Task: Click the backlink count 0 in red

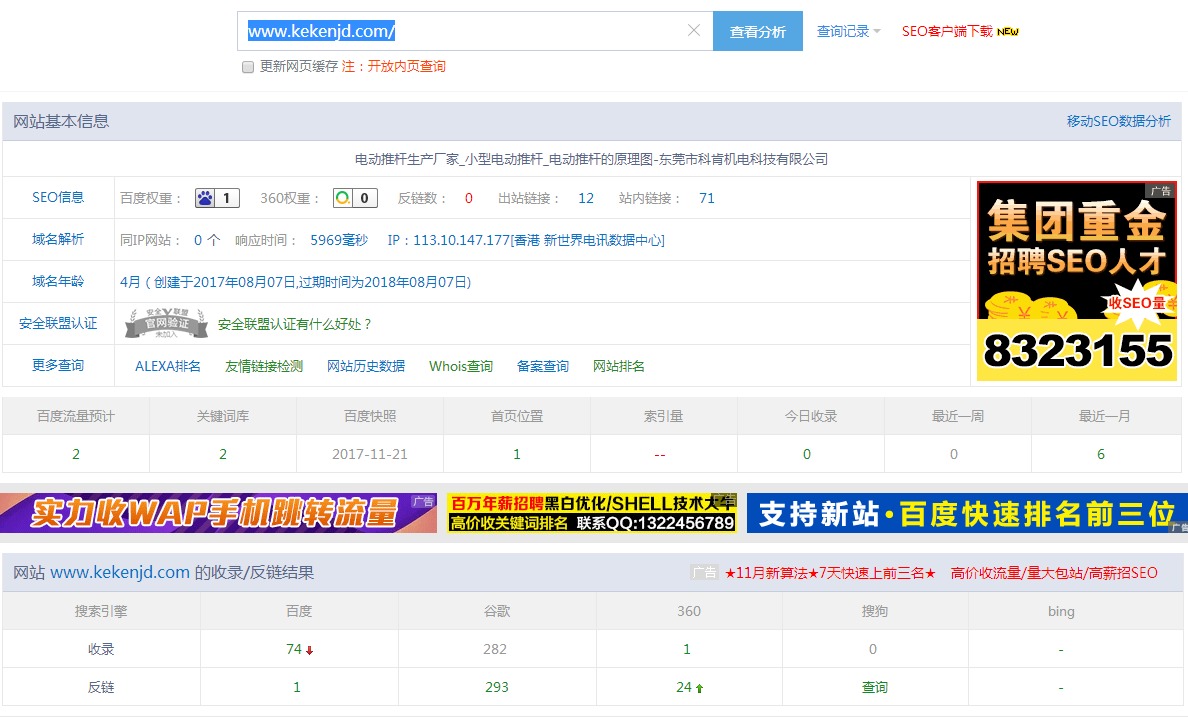Action: point(468,198)
